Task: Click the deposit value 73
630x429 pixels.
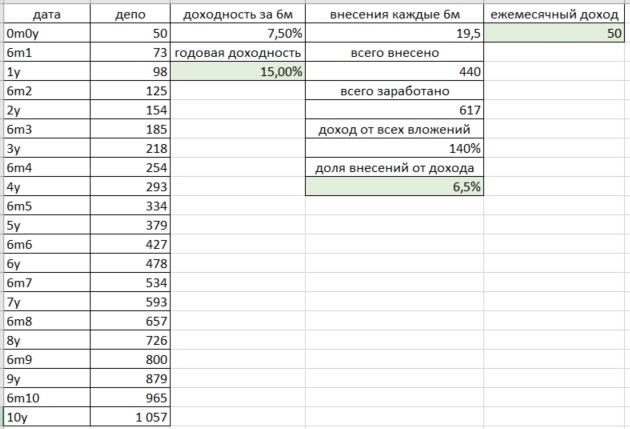Action: pyautogui.click(x=130, y=52)
